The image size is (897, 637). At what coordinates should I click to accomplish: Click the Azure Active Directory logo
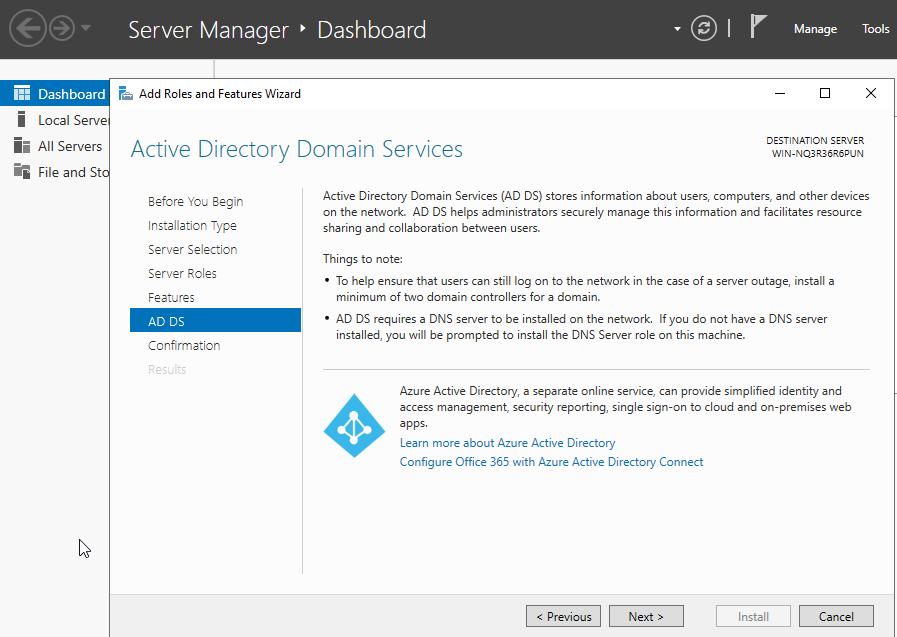click(x=354, y=426)
